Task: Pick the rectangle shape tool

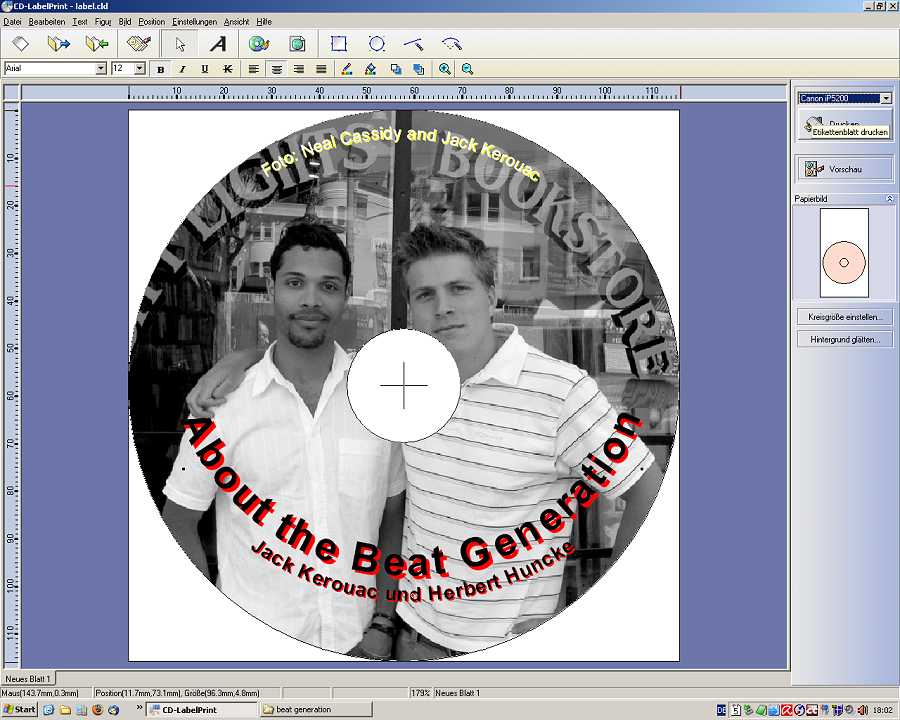Action: [339, 44]
